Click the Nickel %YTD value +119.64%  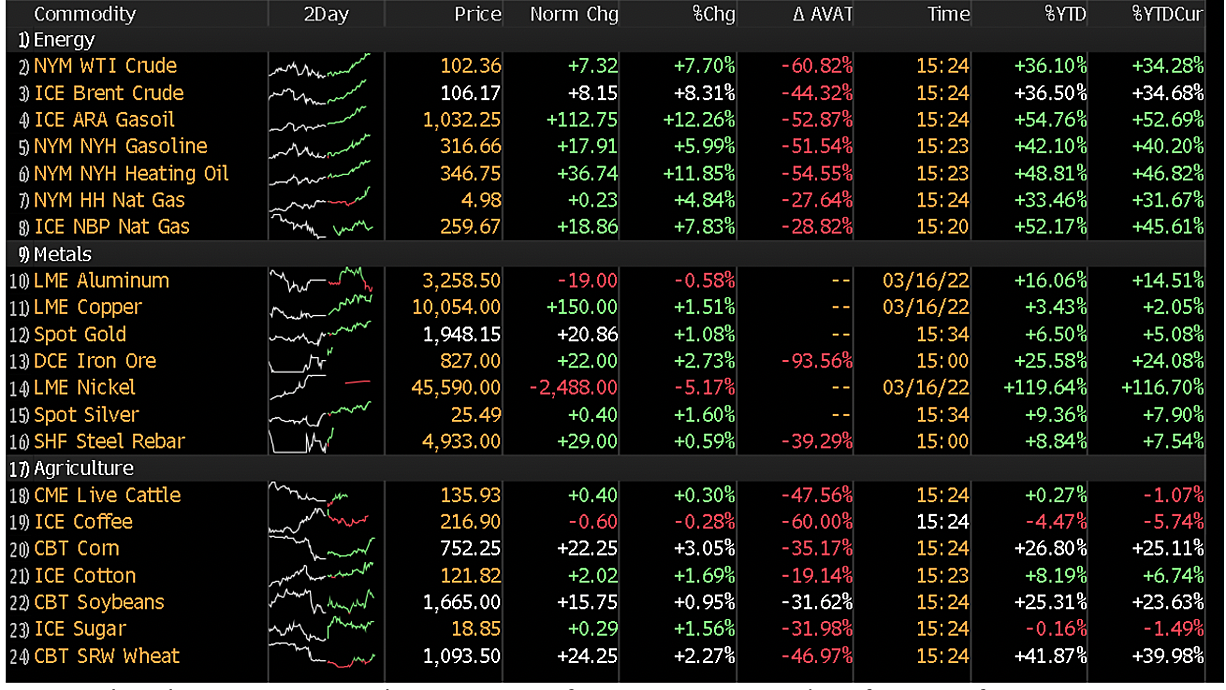click(1046, 388)
